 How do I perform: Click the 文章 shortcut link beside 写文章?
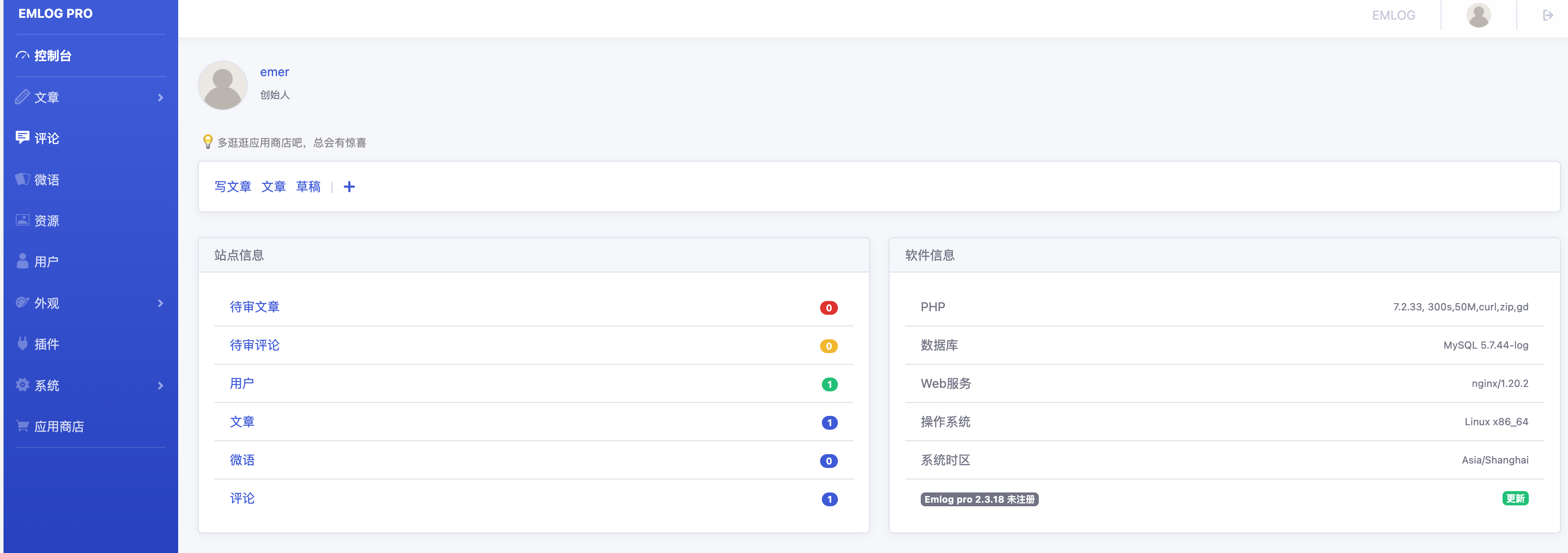274,187
